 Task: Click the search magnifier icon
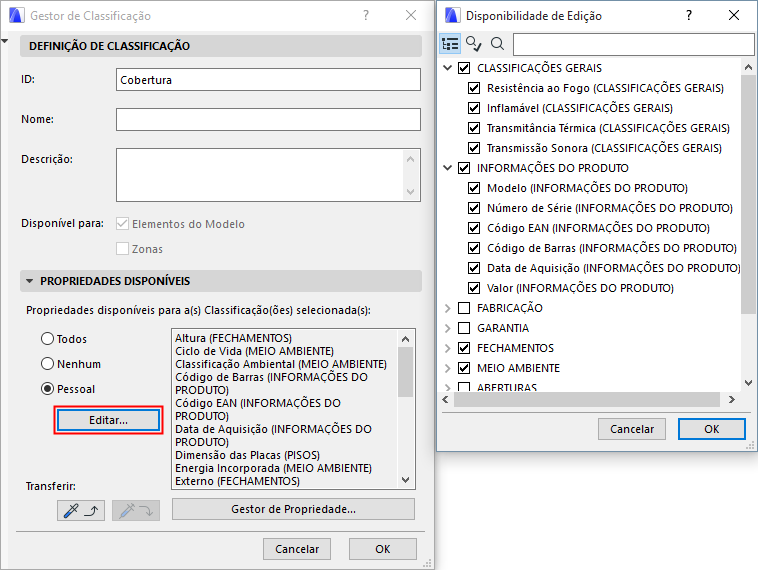click(497, 44)
